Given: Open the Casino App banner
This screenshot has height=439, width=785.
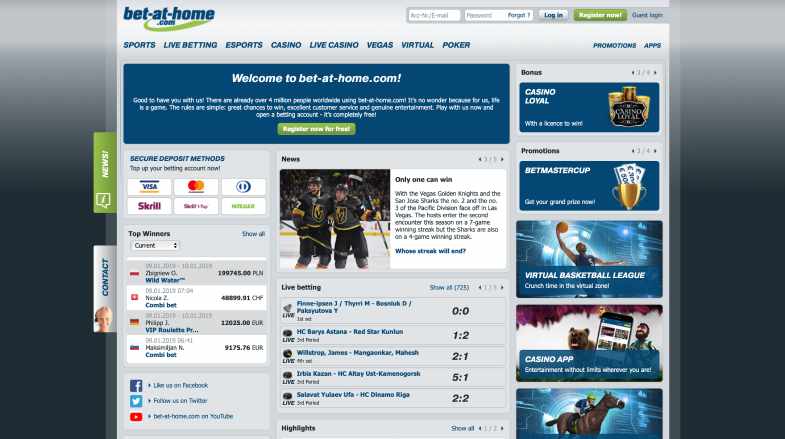Looking at the screenshot, I should pyautogui.click(x=589, y=343).
